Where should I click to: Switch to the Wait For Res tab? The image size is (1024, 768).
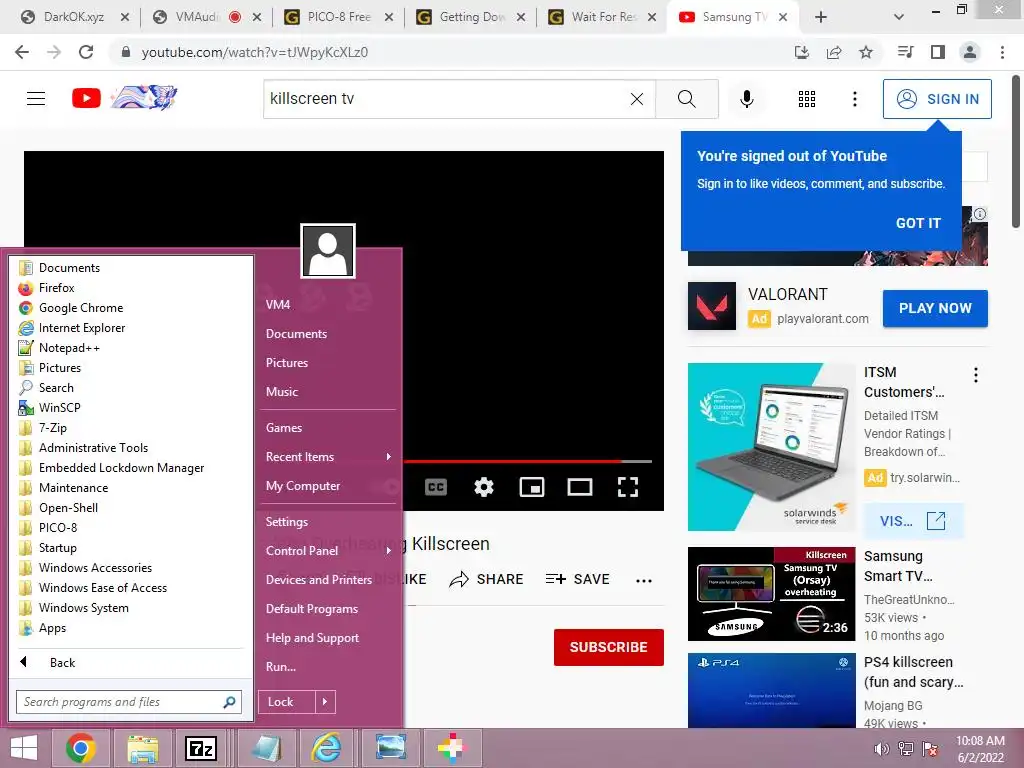602,17
